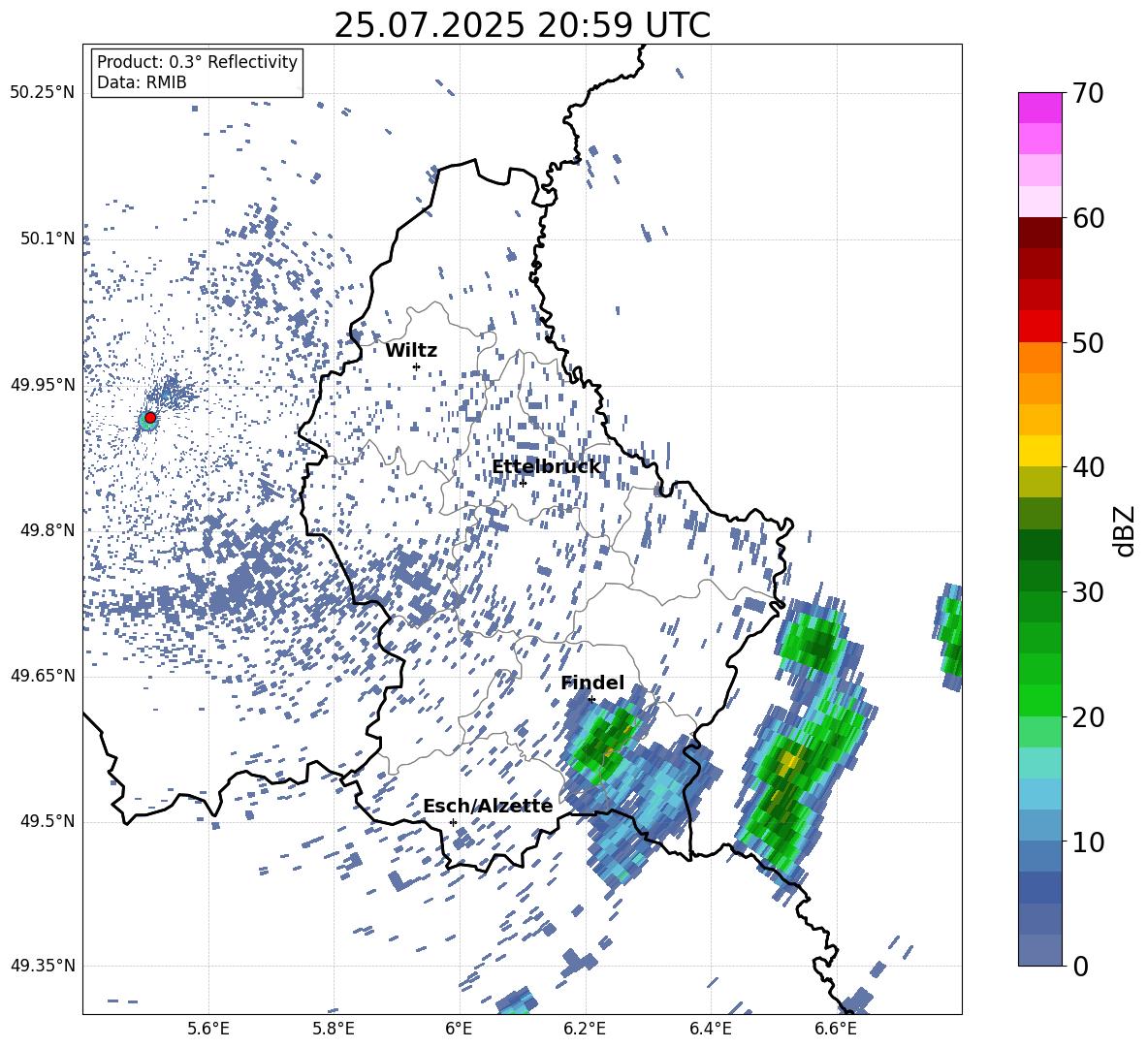Click the 5.6°E longitude label

[208, 1029]
